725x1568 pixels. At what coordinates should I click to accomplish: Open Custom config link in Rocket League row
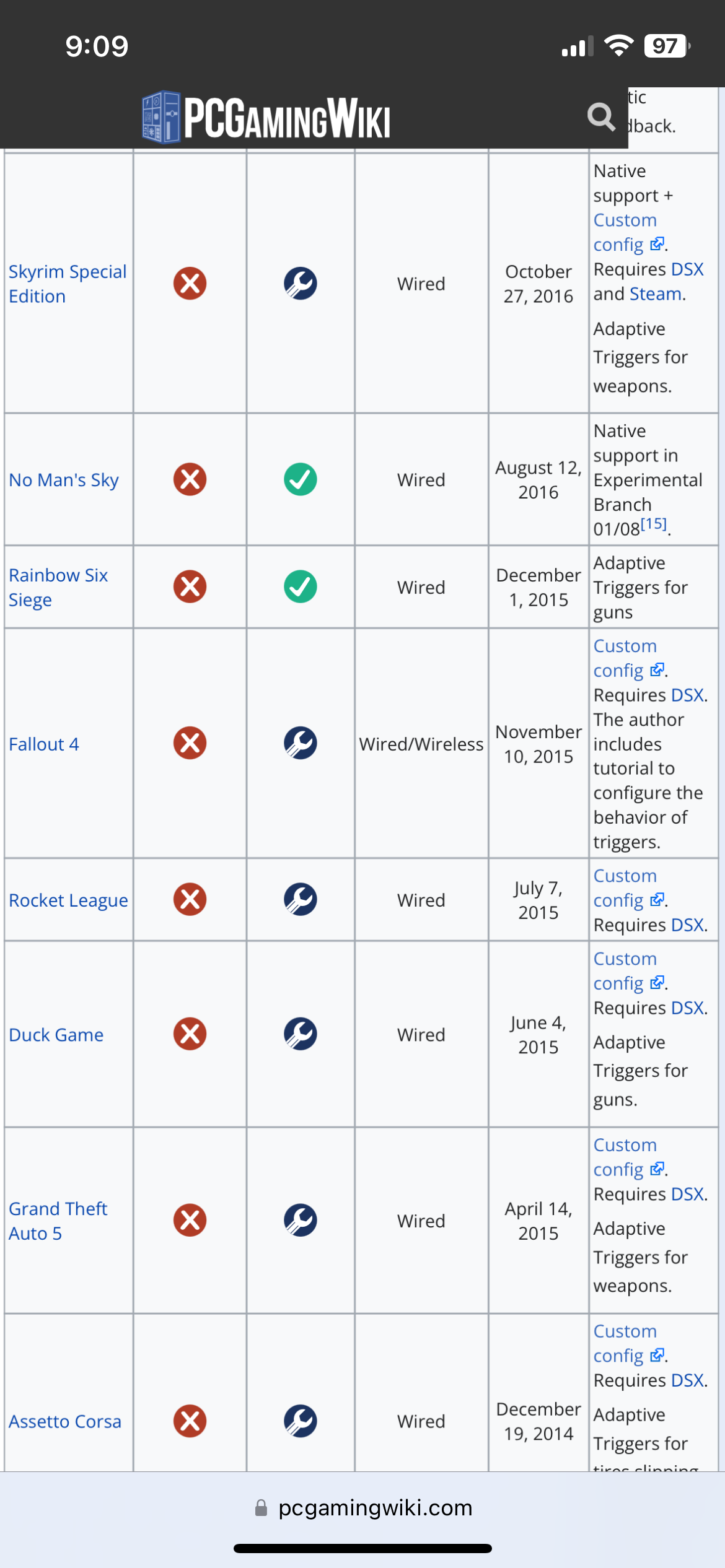click(x=625, y=887)
